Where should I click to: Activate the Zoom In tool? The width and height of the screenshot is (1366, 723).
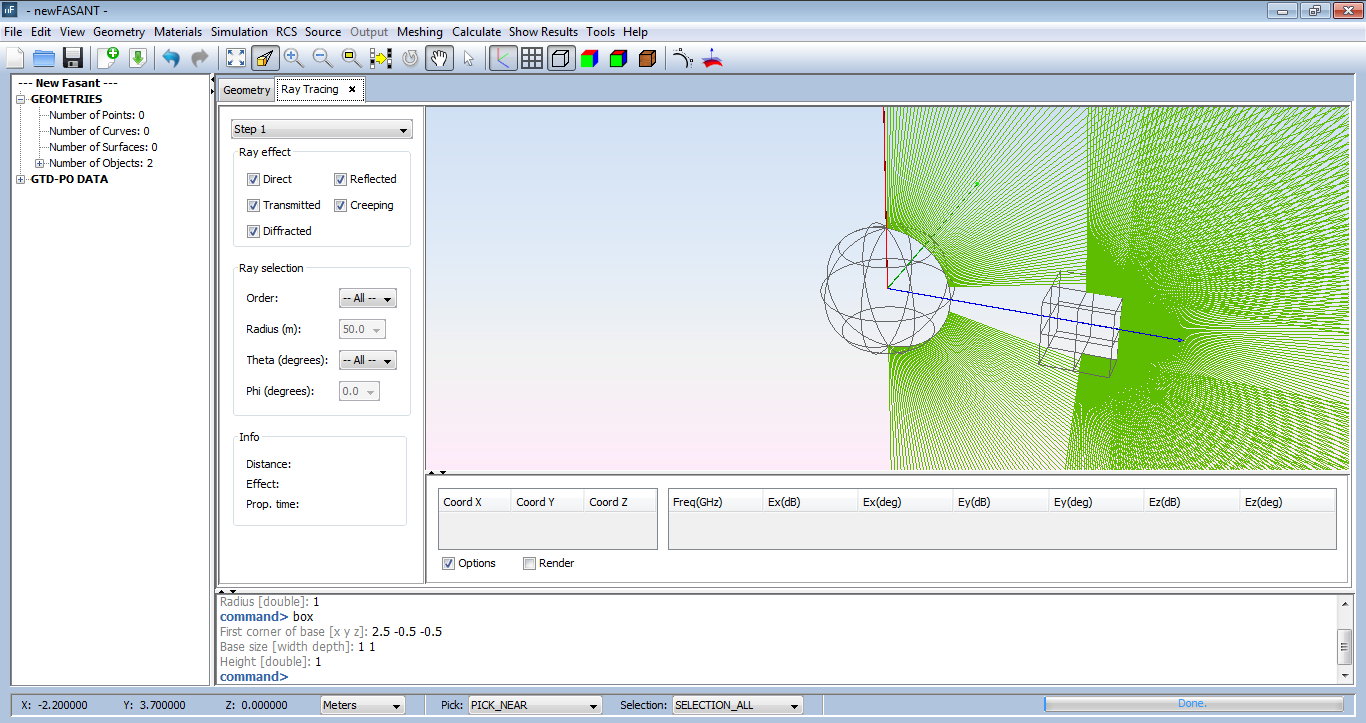[293, 58]
